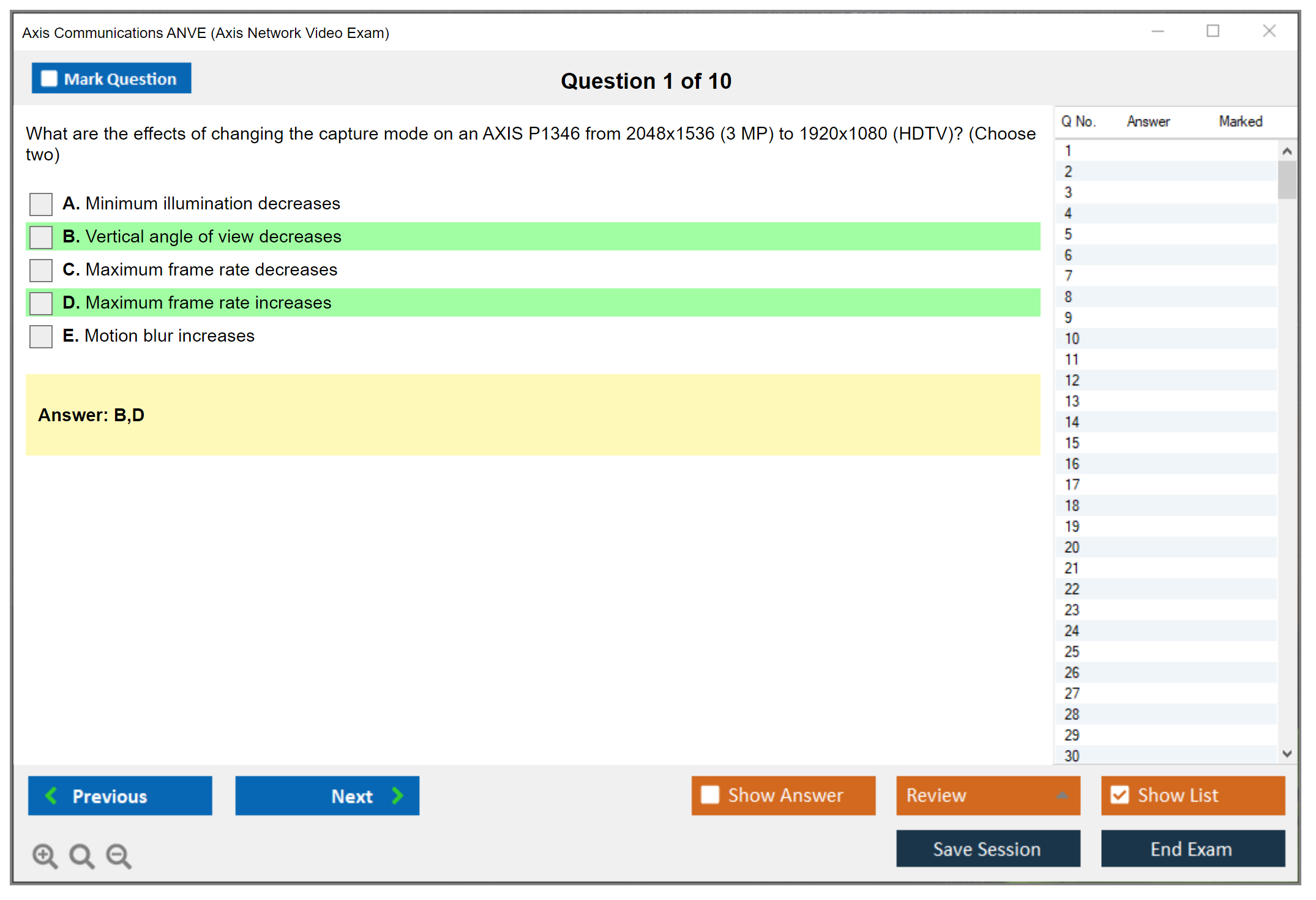Enable the Show Answer option
The image size is (1316, 900).
710,795
